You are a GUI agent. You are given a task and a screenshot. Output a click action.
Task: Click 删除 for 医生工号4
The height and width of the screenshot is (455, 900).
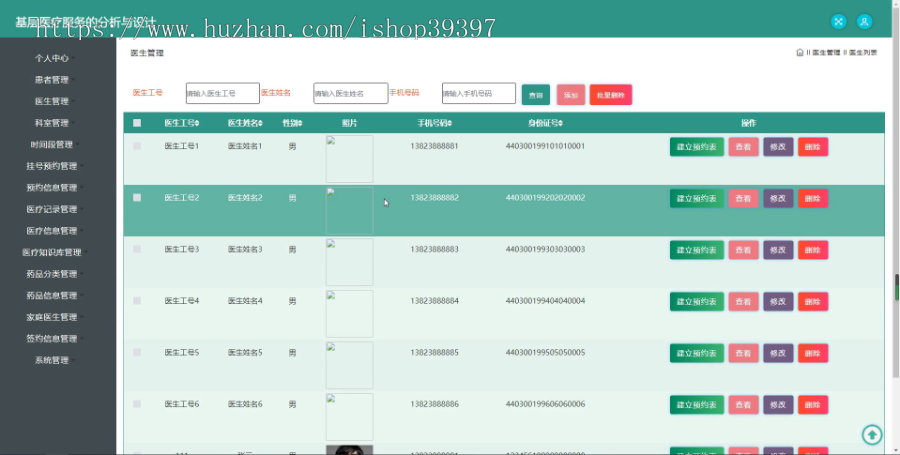pos(813,302)
